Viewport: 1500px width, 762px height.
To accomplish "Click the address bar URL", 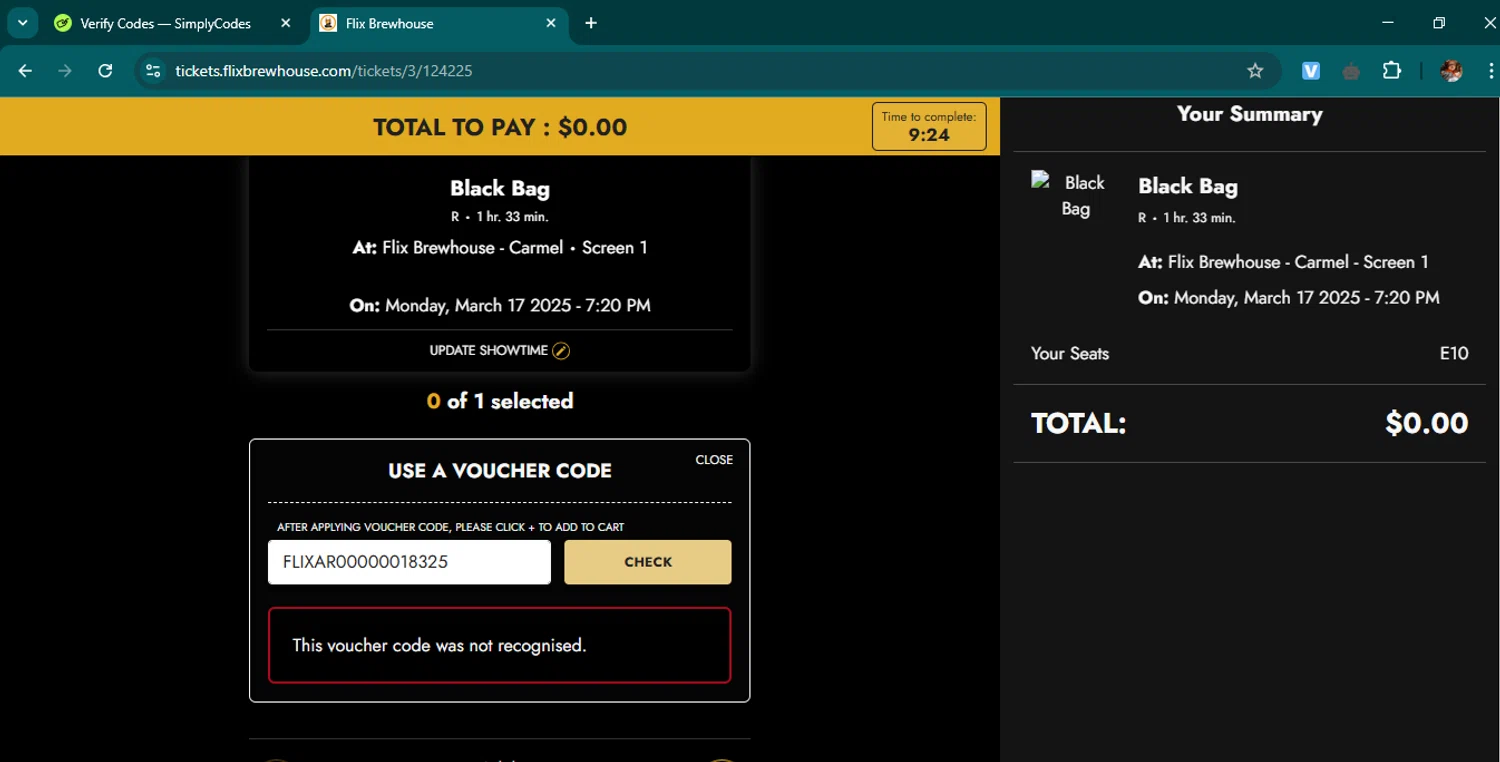I will point(324,71).
